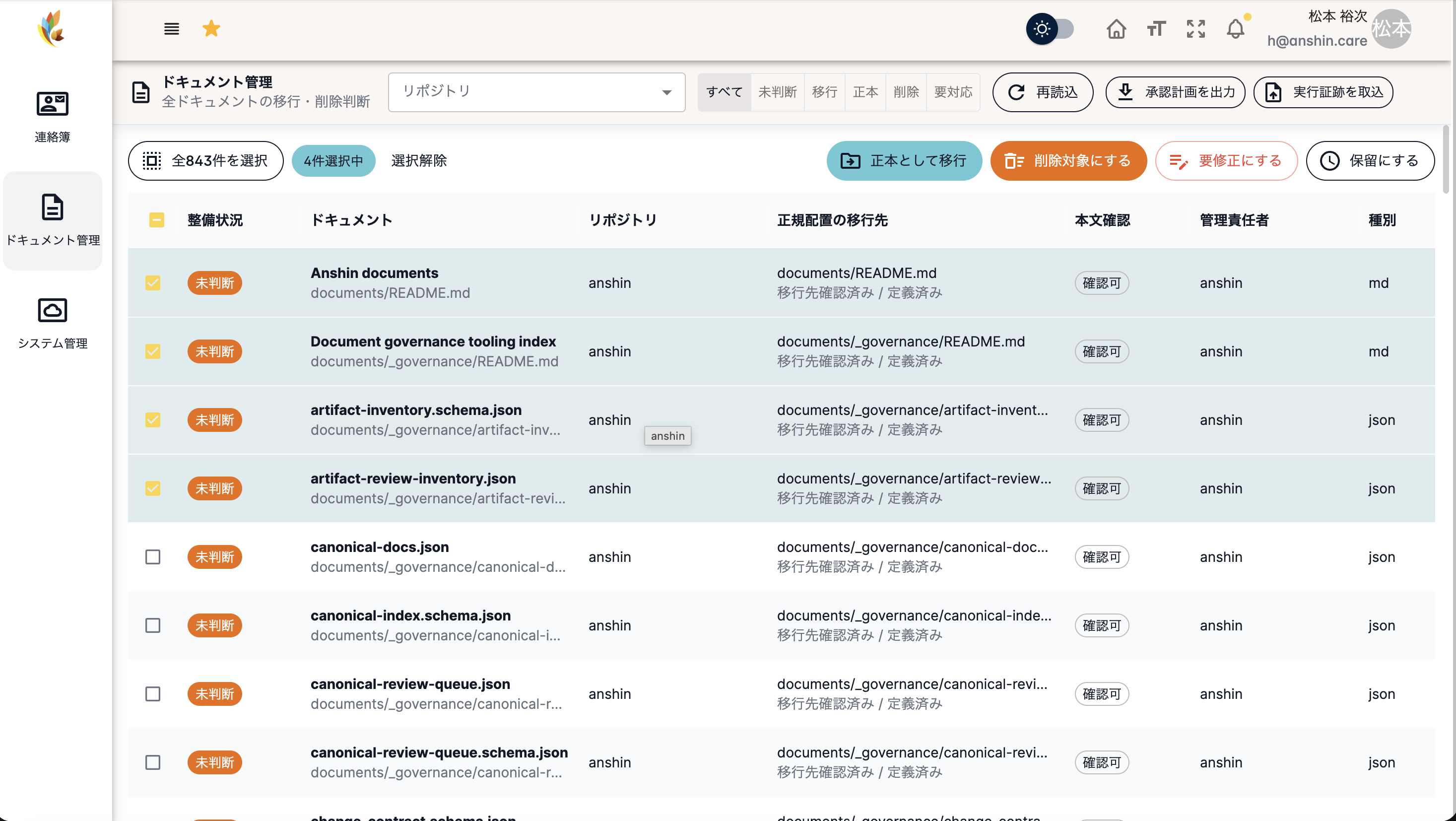The width and height of the screenshot is (1456, 821).
Task: Click the 管理責任者 column header
Action: [1234, 220]
